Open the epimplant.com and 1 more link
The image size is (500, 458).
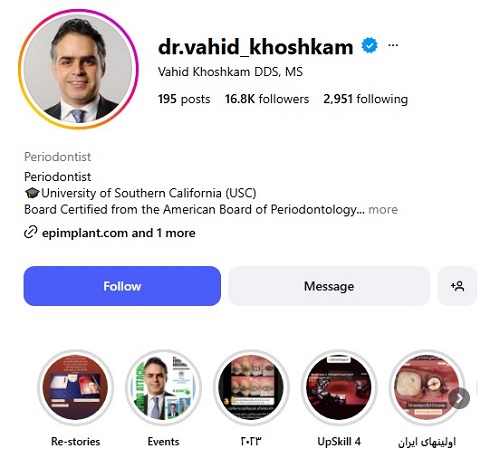pos(119,233)
